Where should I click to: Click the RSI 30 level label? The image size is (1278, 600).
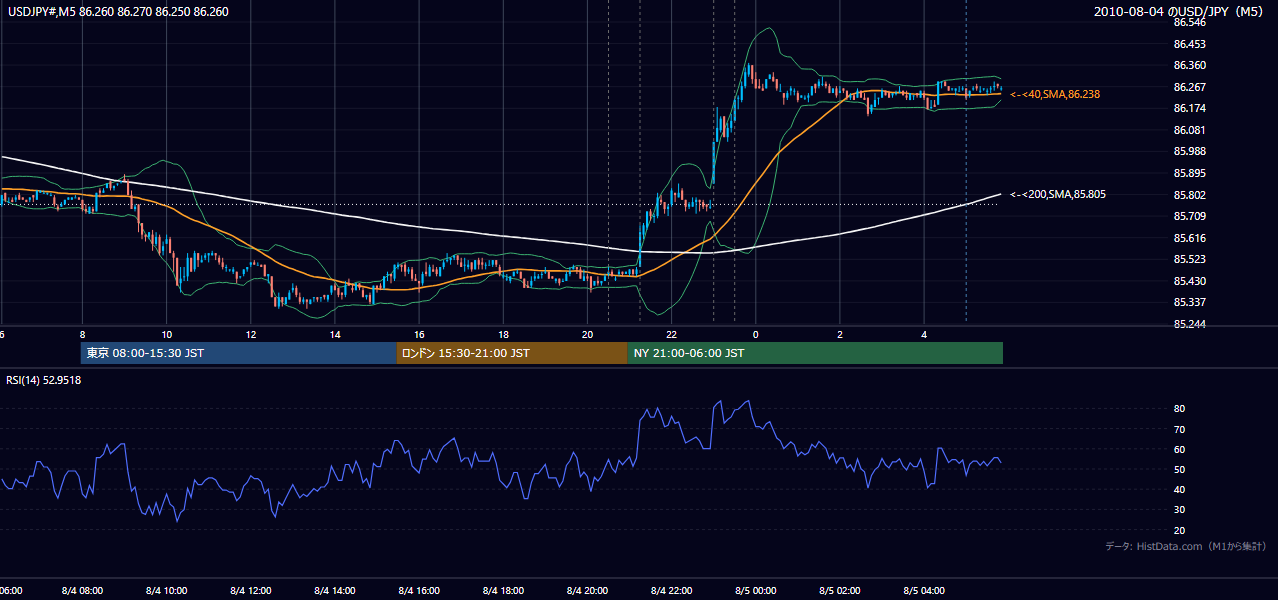point(1179,510)
